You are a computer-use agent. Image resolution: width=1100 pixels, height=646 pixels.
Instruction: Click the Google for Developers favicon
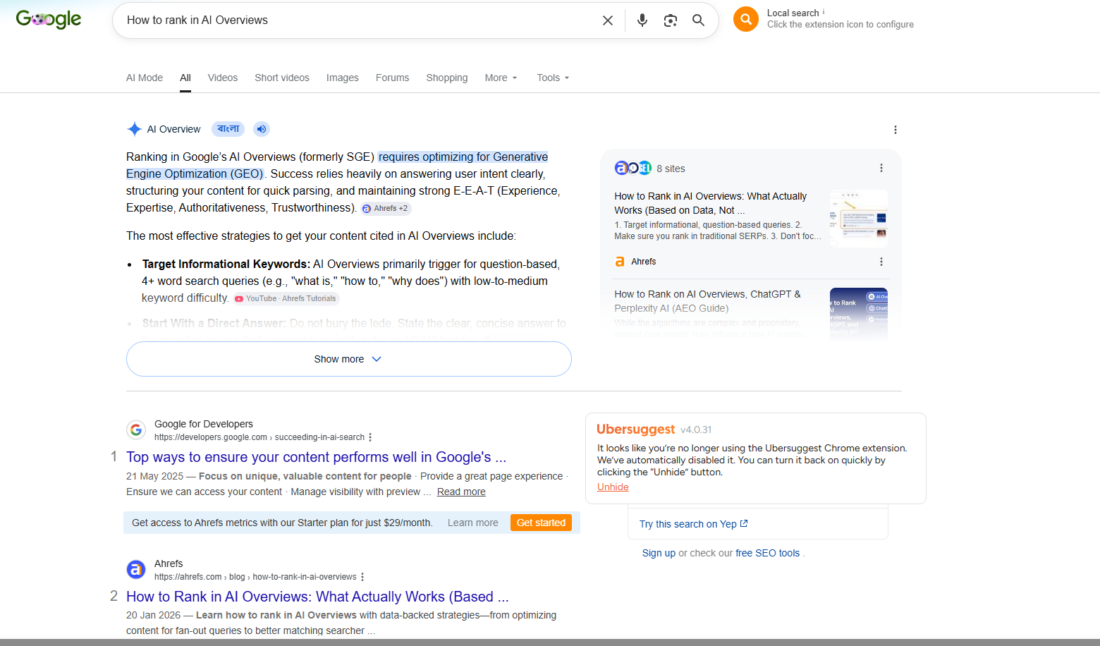click(x=136, y=429)
